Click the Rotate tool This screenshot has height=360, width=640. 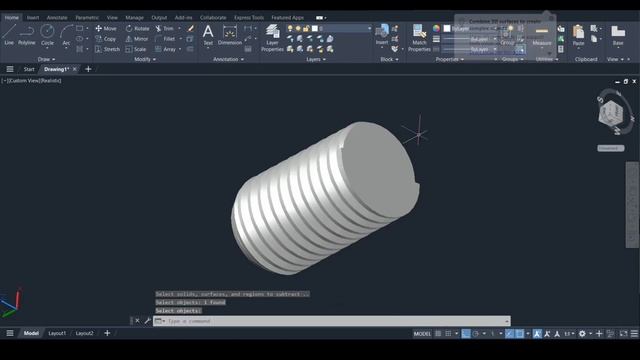tap(137, 29)
